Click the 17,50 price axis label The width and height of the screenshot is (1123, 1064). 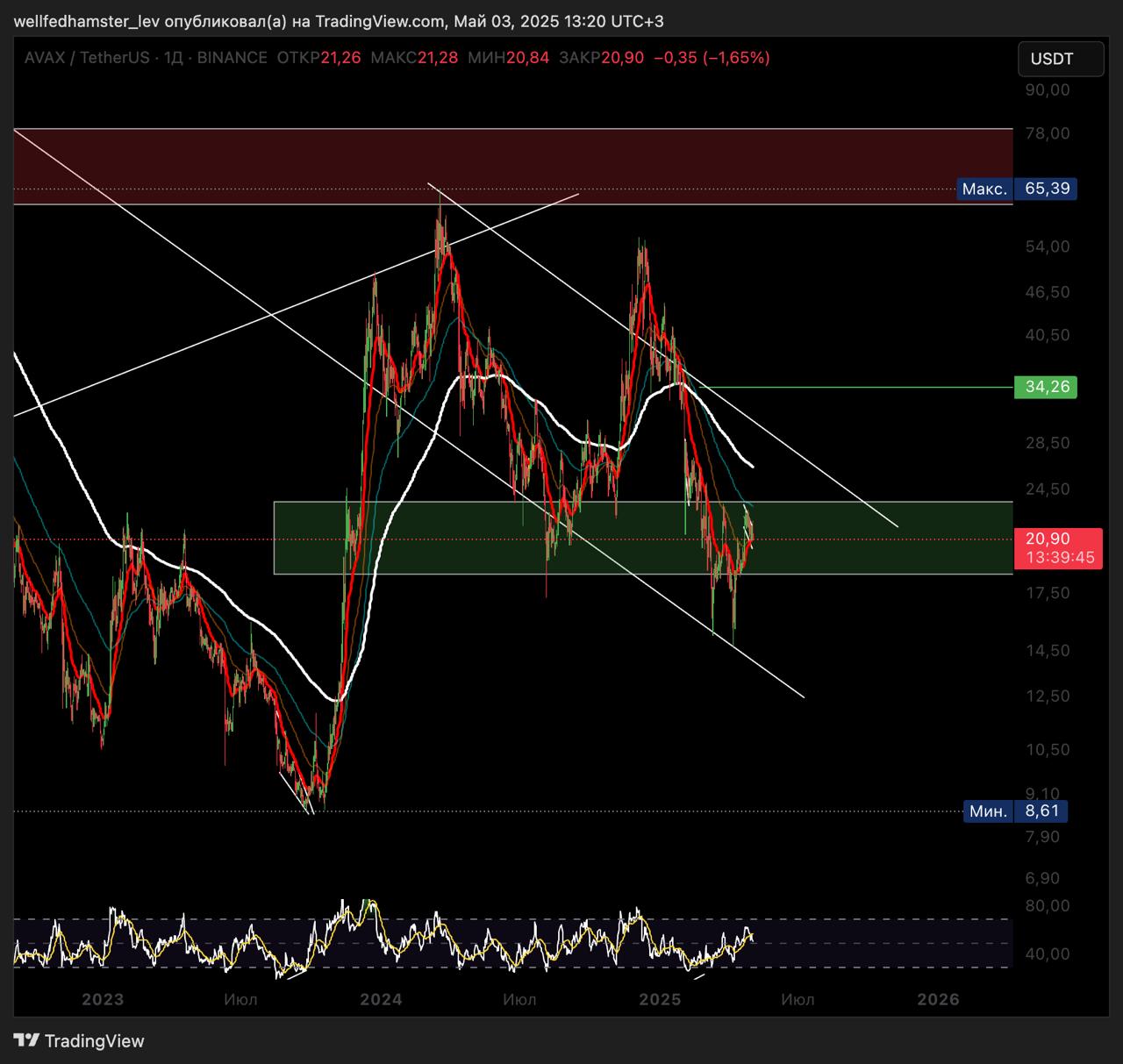[x=1048, y=593]
